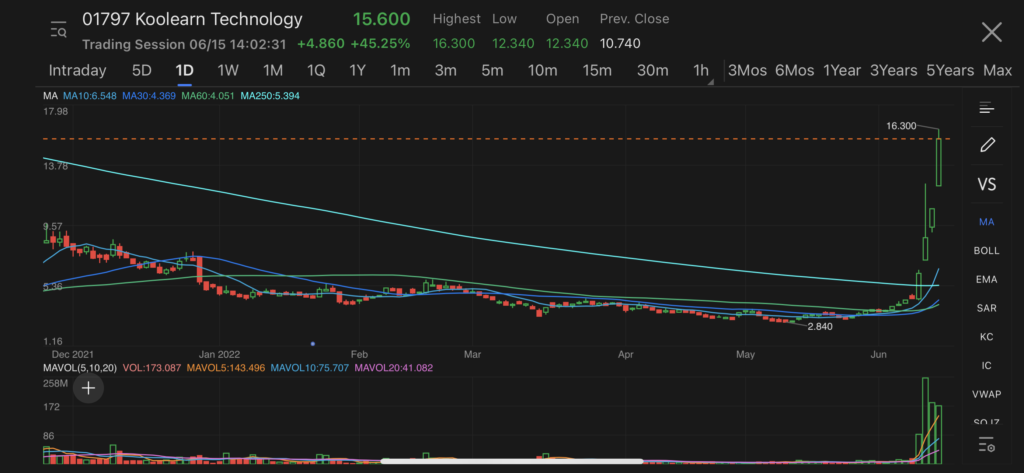Viewport: 1024px width, 473px height.
Task: Click the MA250:5.394 legend value
Action: tap(270, 96)
